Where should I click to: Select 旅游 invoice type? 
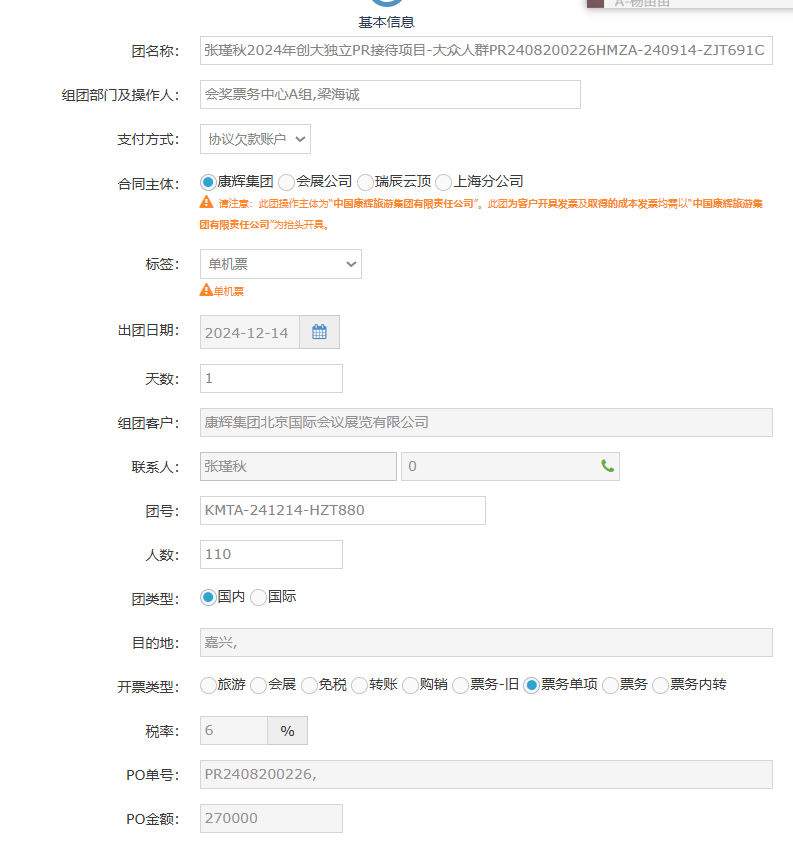point(208,685)
